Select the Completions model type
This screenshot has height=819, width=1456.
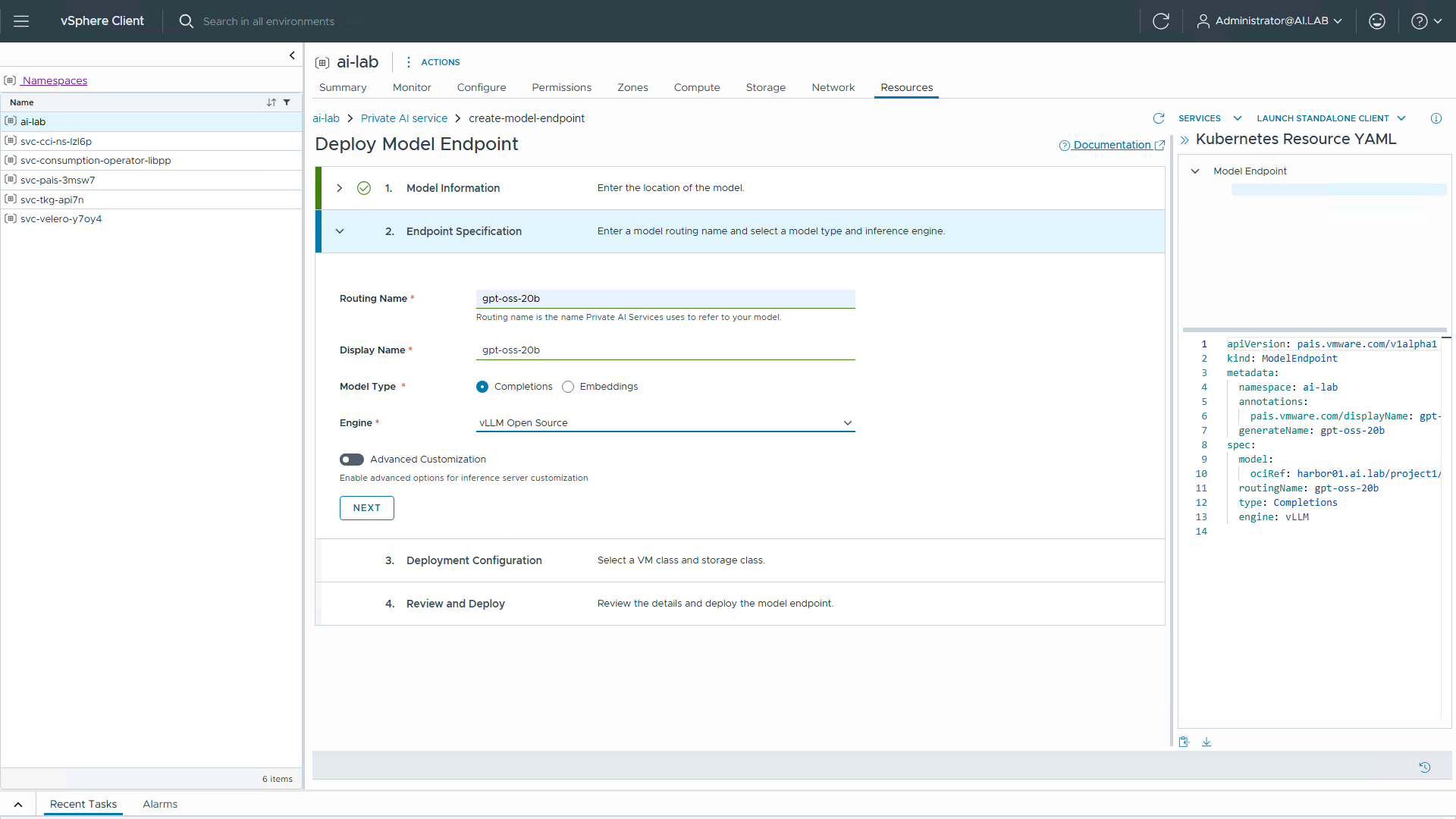pyautogui.click(x=482, y=387)
